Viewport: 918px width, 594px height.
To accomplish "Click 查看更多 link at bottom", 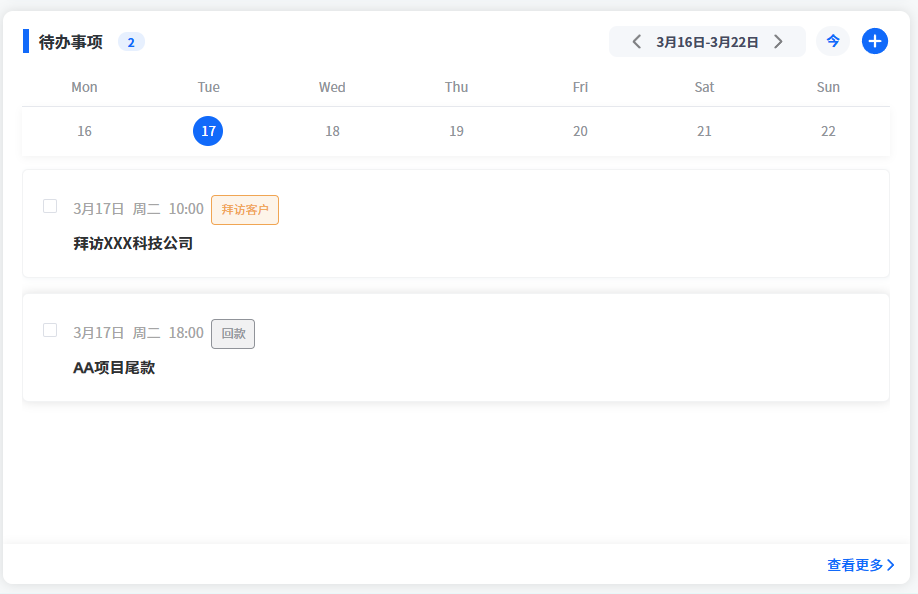I will pyautogui.click(x=861, y=565).
